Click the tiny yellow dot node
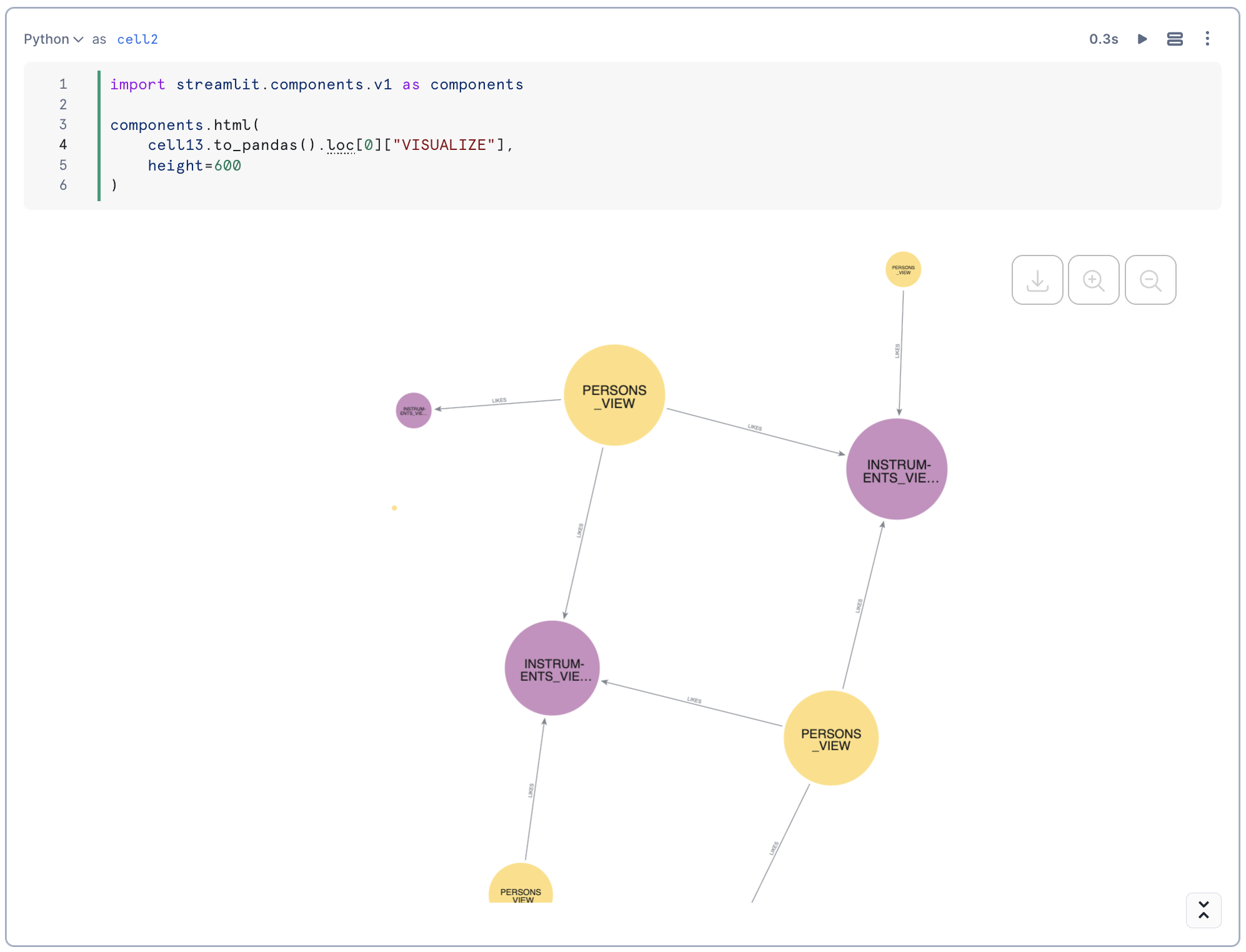 (394, 508)
